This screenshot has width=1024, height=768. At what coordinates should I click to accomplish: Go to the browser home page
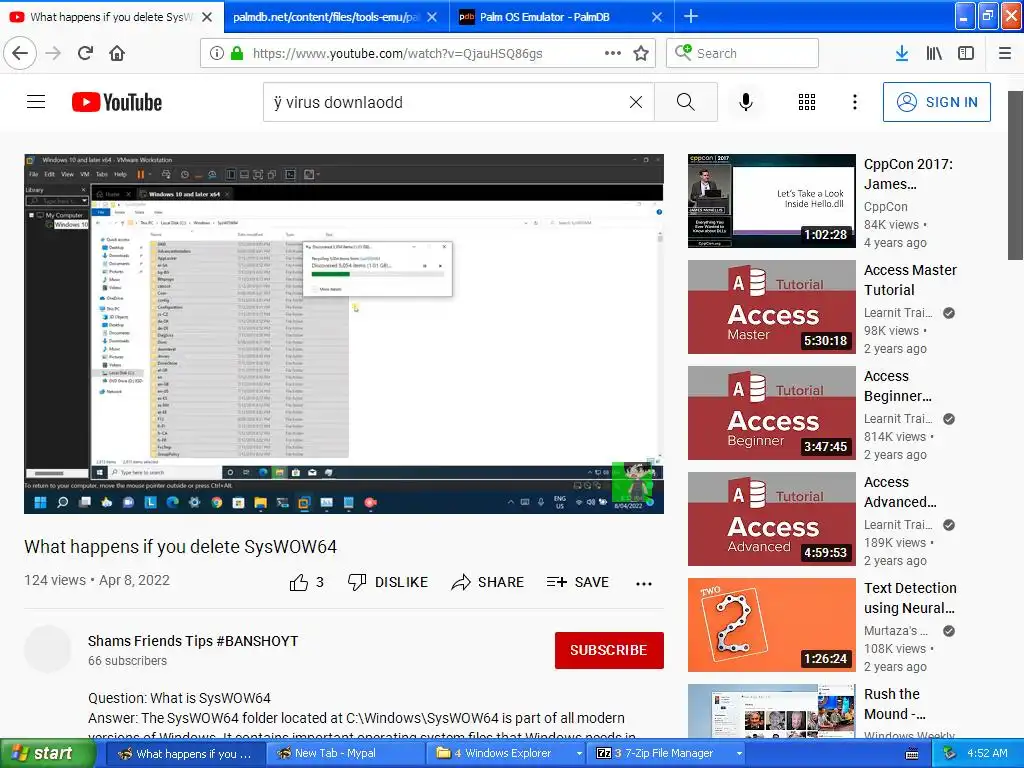(117, 53)
